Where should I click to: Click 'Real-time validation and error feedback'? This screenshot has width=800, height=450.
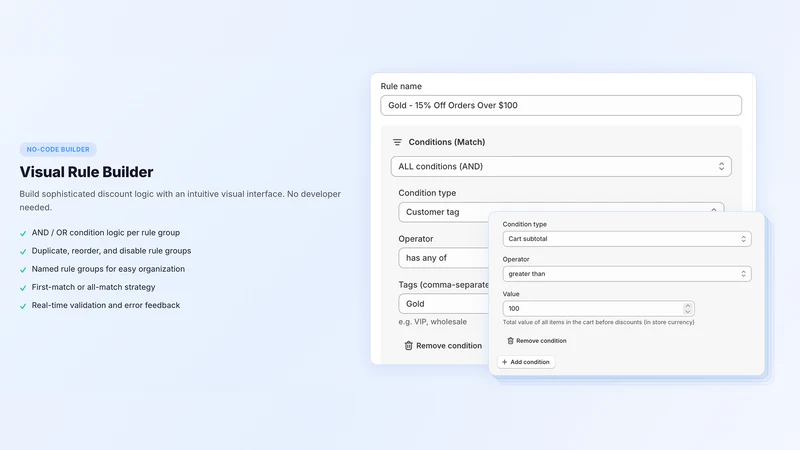[x=106, y=305]
